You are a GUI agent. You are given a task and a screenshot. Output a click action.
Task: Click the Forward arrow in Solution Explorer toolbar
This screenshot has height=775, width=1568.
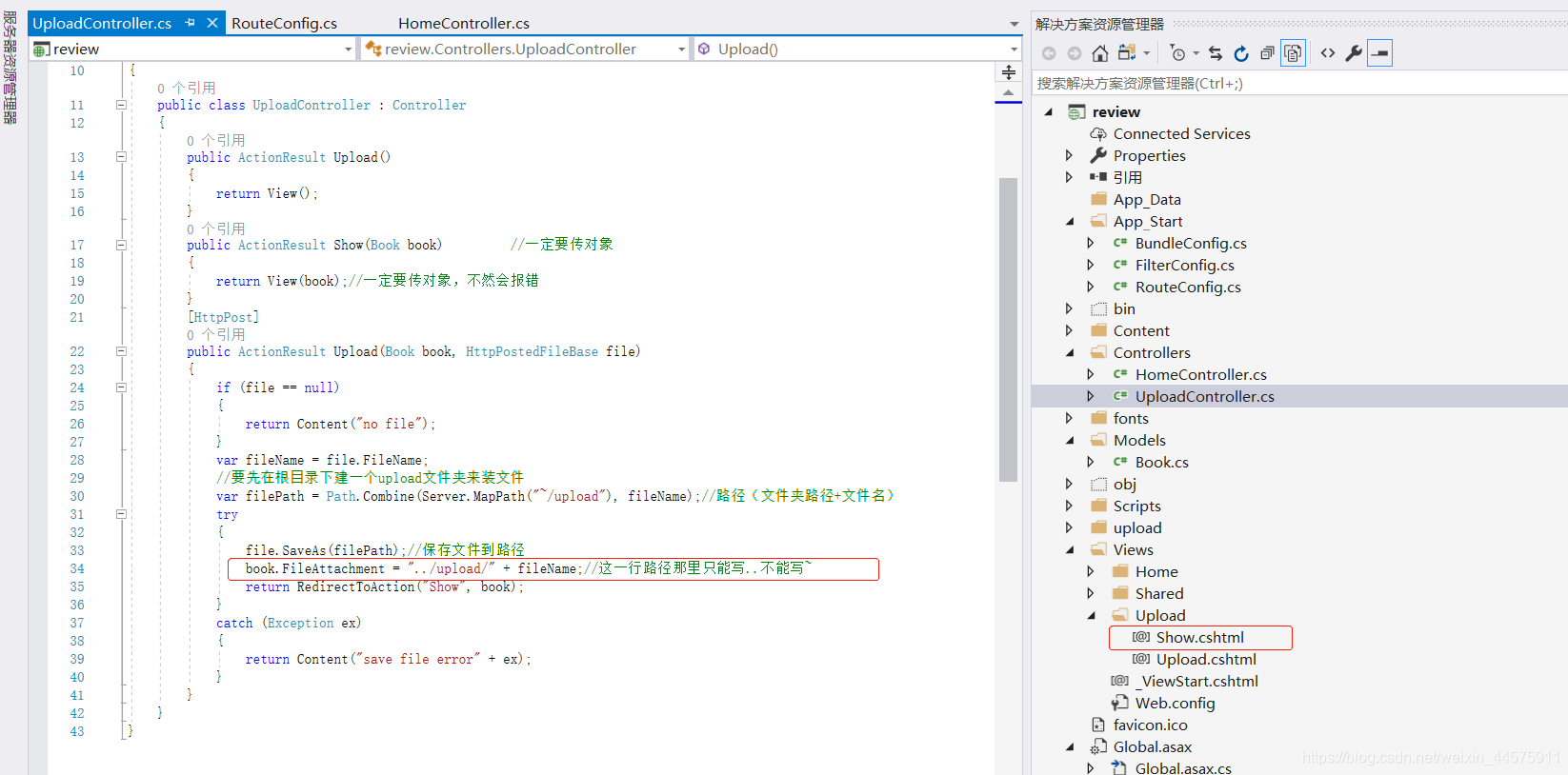coord(1075,53)
